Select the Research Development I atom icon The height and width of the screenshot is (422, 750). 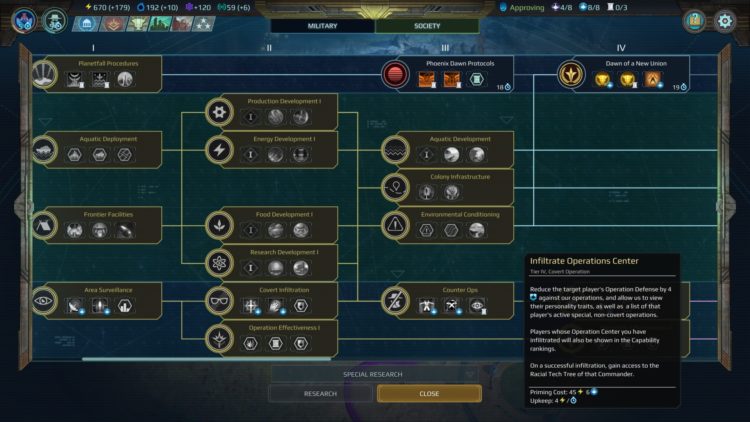pos(219,263)
